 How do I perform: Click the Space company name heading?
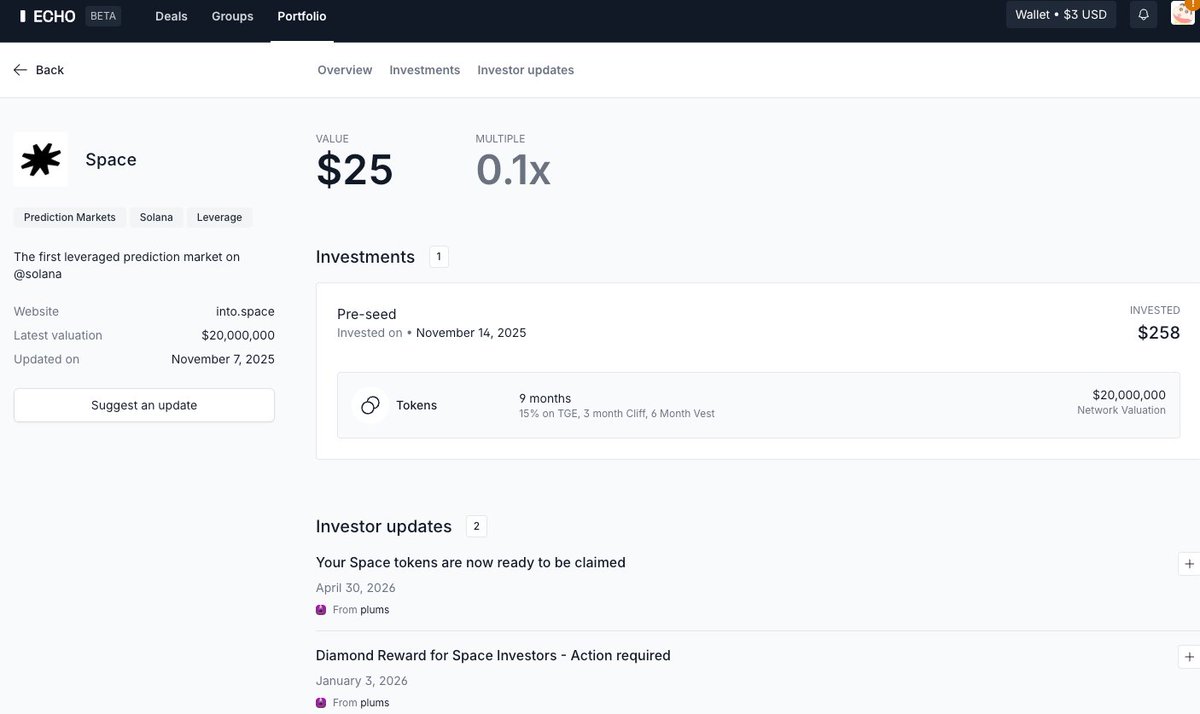coord(111,160)
